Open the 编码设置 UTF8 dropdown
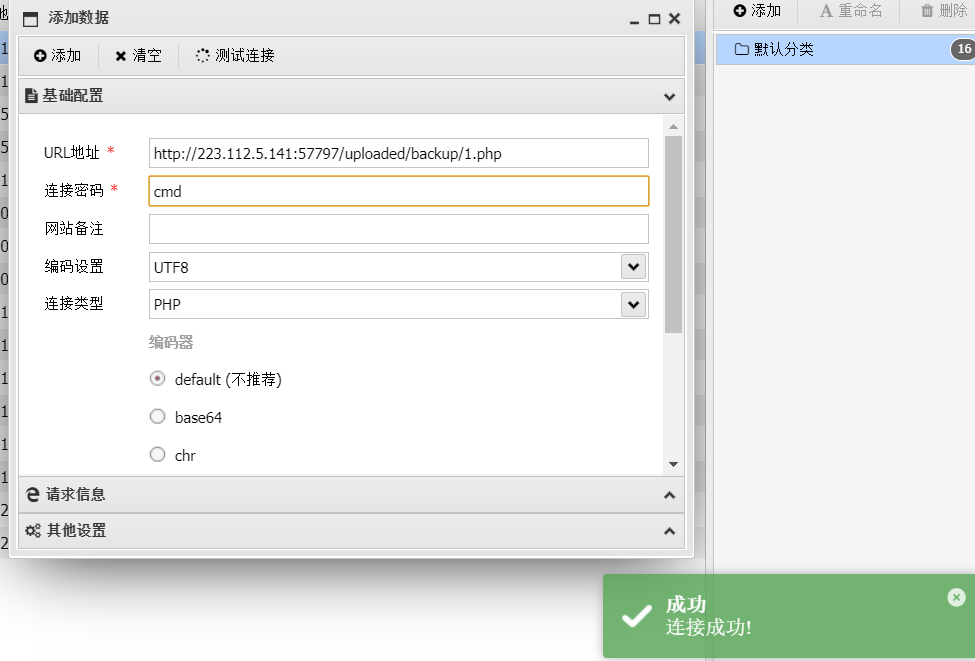This screenshot has height=661, width=975. (632, 267)
